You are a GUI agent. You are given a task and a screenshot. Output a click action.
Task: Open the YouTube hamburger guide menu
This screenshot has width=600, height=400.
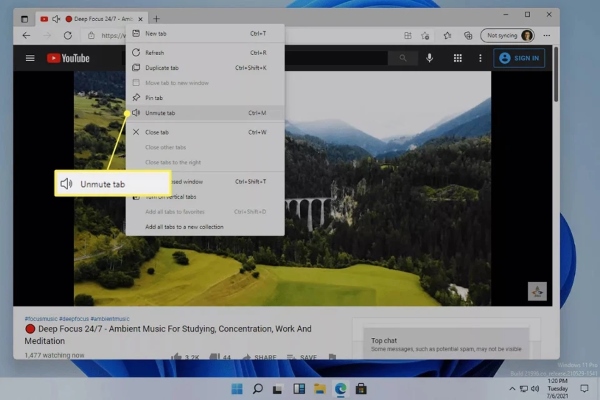coord(30,59)
